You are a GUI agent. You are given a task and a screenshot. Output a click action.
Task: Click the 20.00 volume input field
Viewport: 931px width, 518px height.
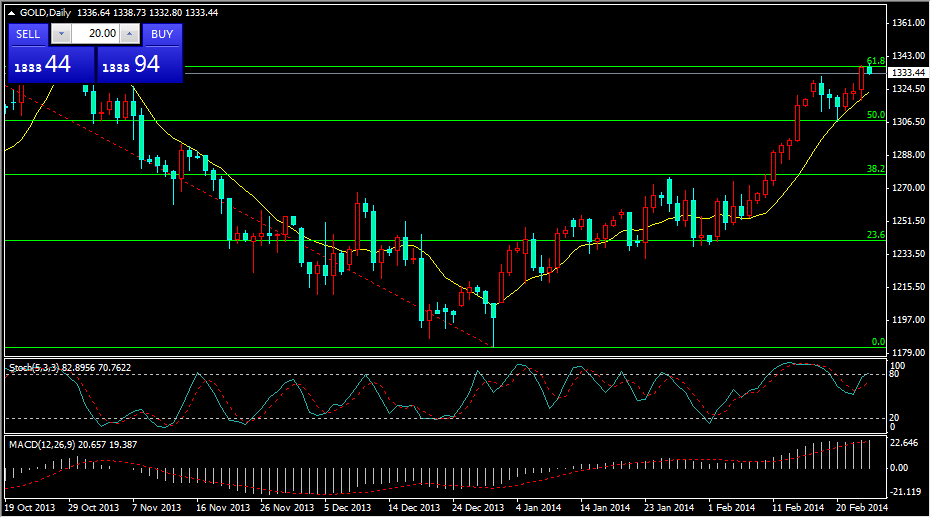(x=96, y=34)
